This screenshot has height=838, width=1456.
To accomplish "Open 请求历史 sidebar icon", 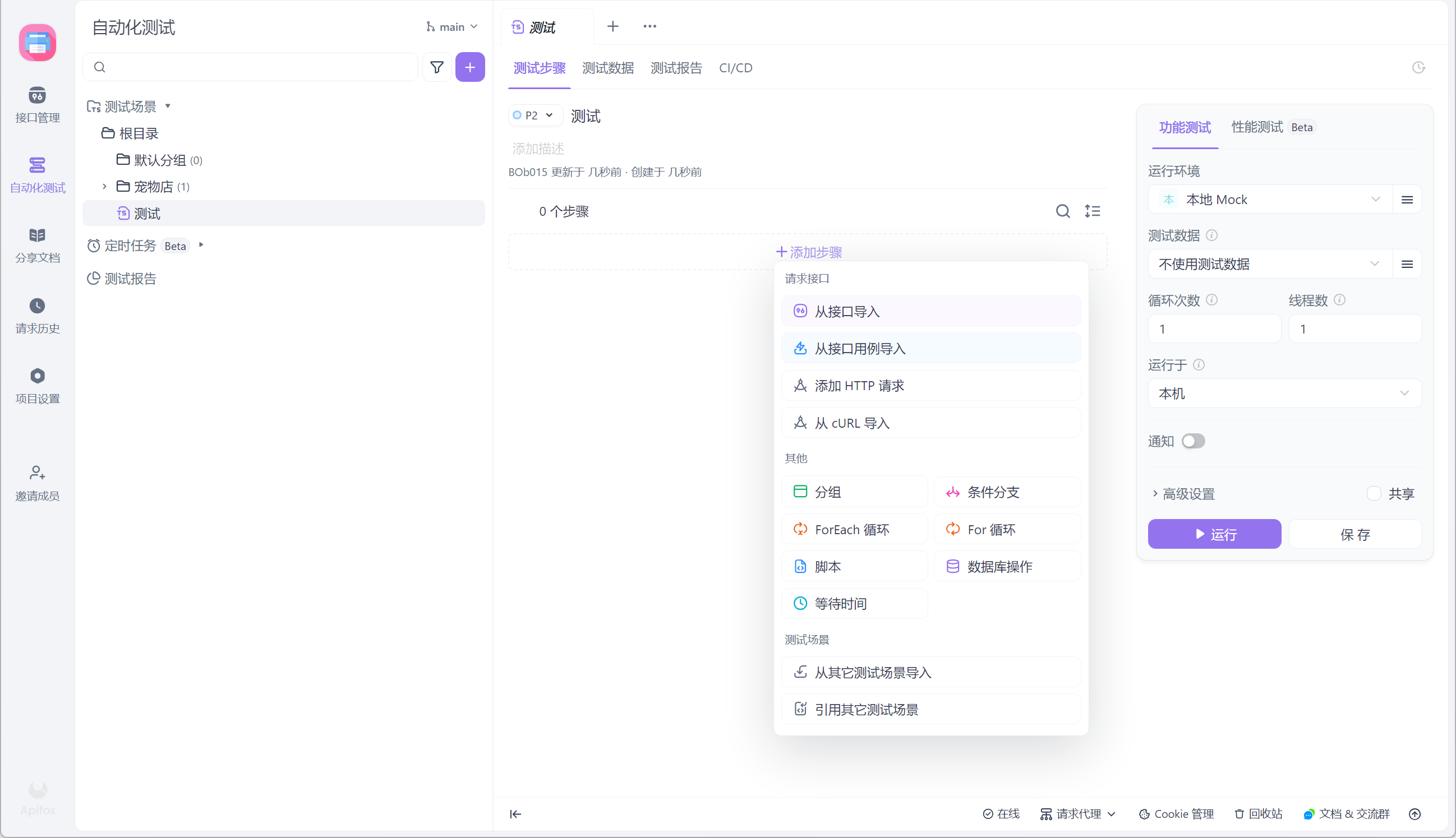I will pos(38,315).
